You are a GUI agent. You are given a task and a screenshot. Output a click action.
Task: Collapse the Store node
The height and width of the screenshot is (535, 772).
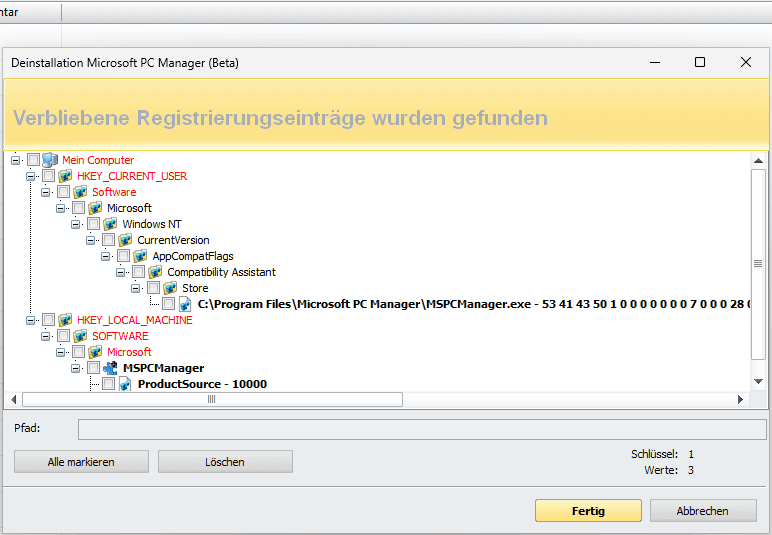coord(135,288)
